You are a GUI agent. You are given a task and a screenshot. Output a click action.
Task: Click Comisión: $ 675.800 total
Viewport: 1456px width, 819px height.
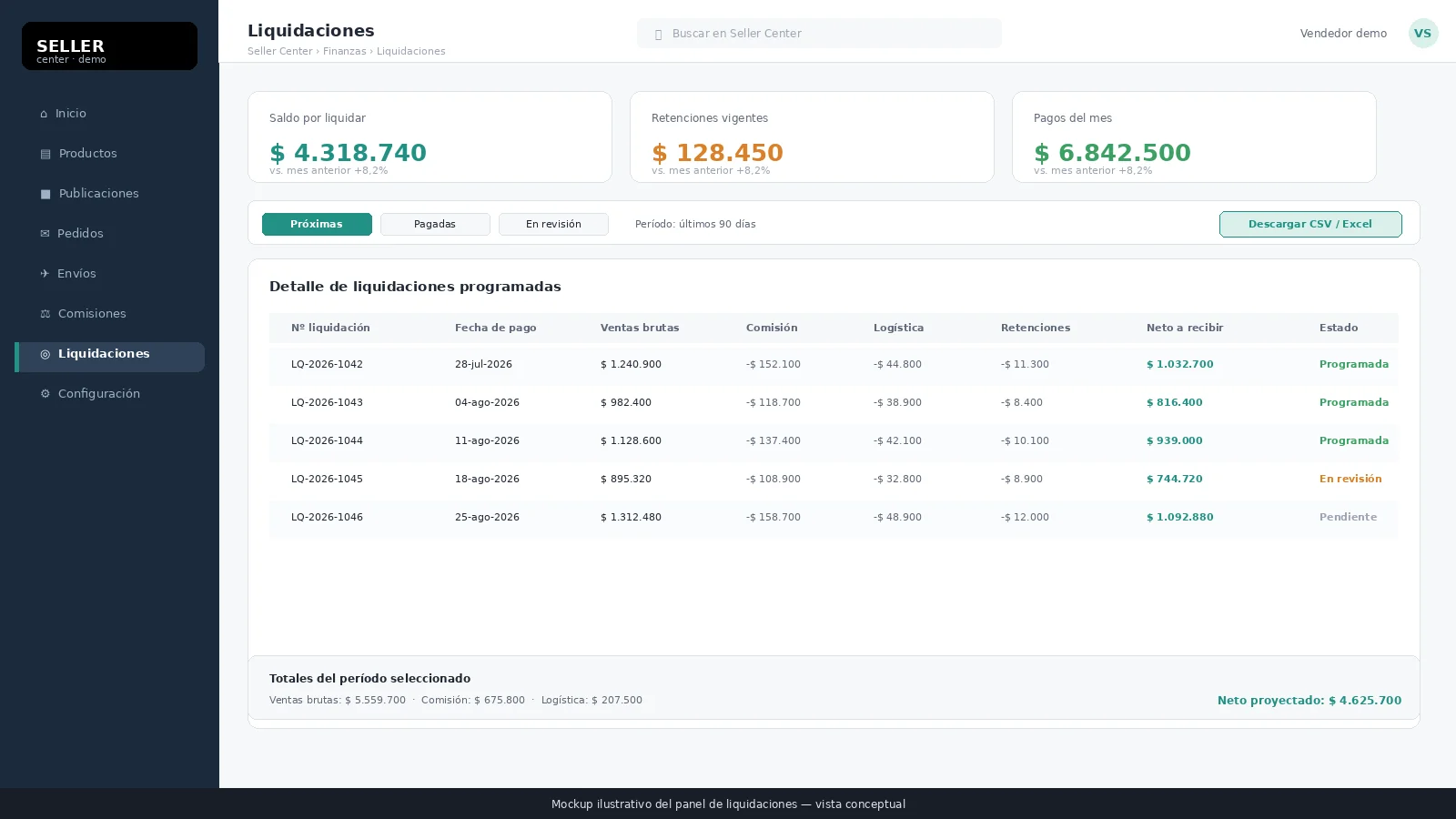click(473, 701)
